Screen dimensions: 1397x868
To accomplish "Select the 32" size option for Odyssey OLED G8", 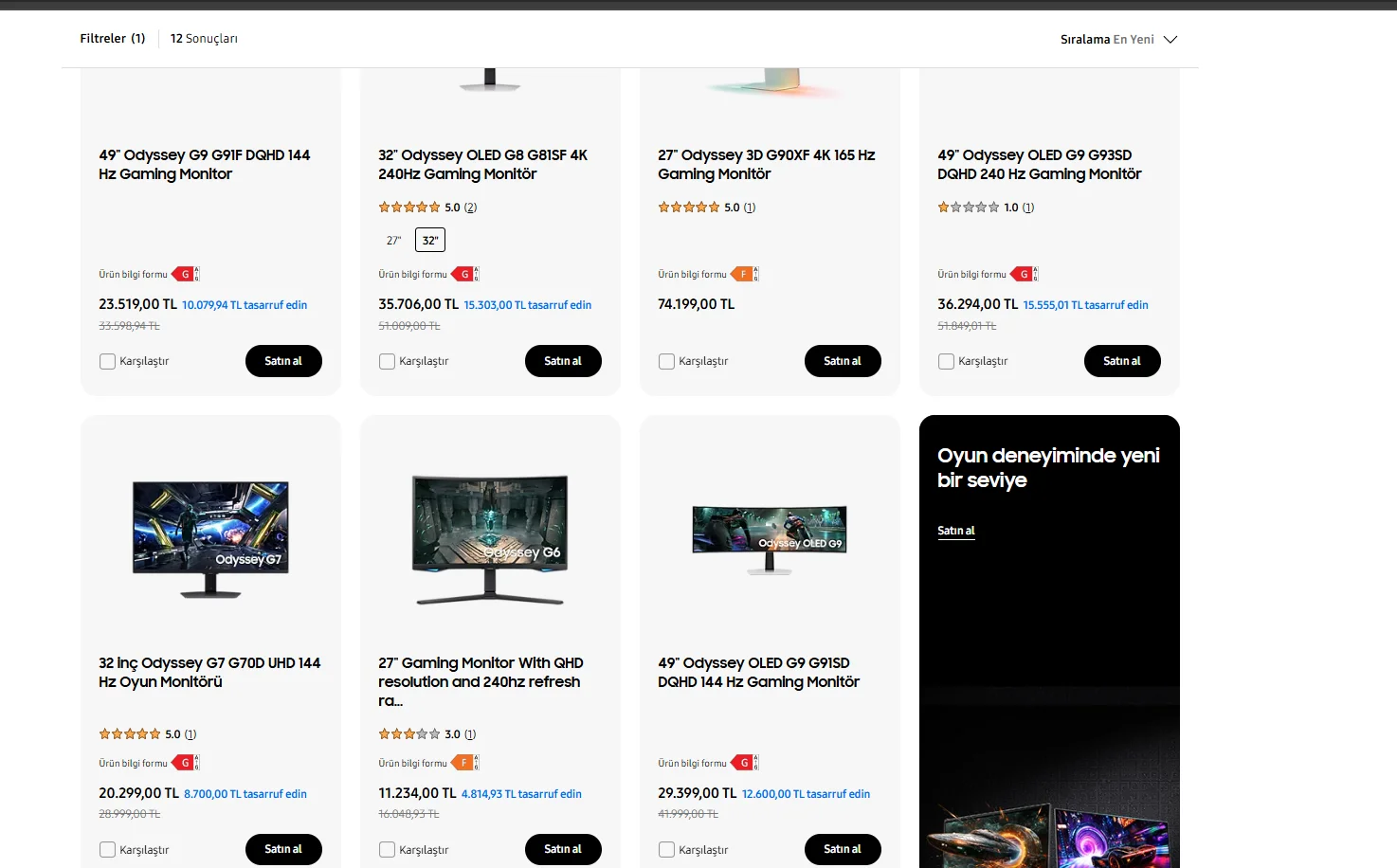I will (x=430, y=241).
